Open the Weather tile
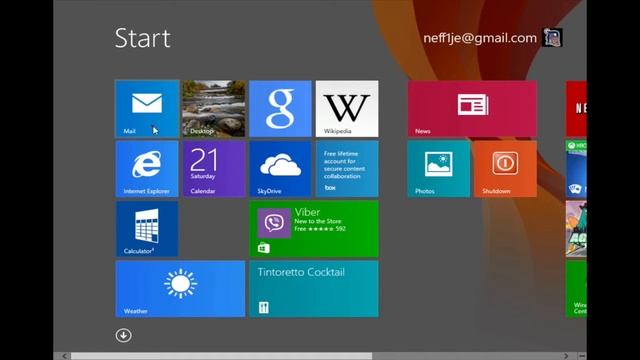Image resolution: width=640 pixels, height=360 pixels. click(x=180, y=289)
